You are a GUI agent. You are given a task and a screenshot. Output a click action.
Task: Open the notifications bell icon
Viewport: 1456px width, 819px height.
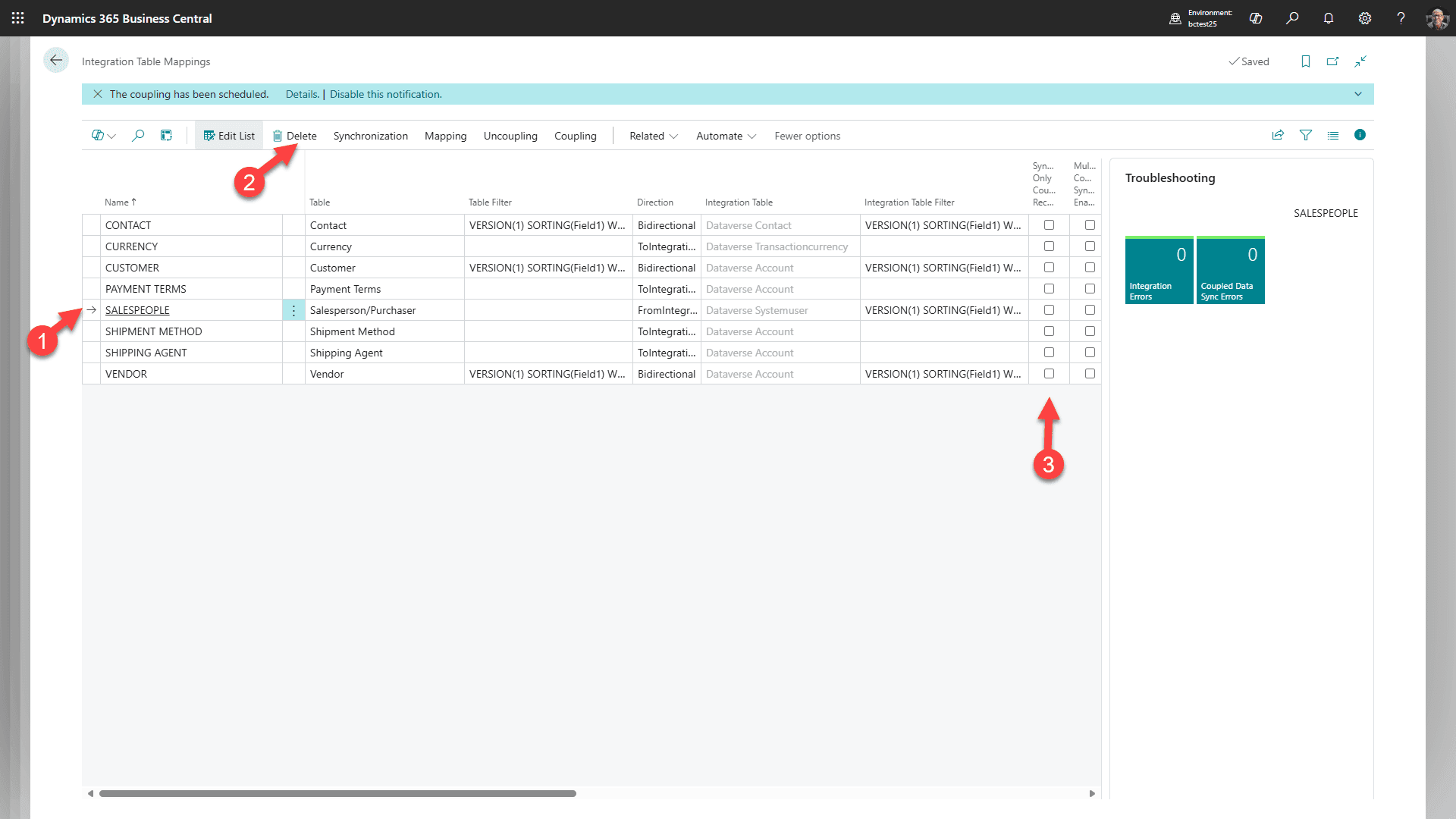coord(1328,18)
